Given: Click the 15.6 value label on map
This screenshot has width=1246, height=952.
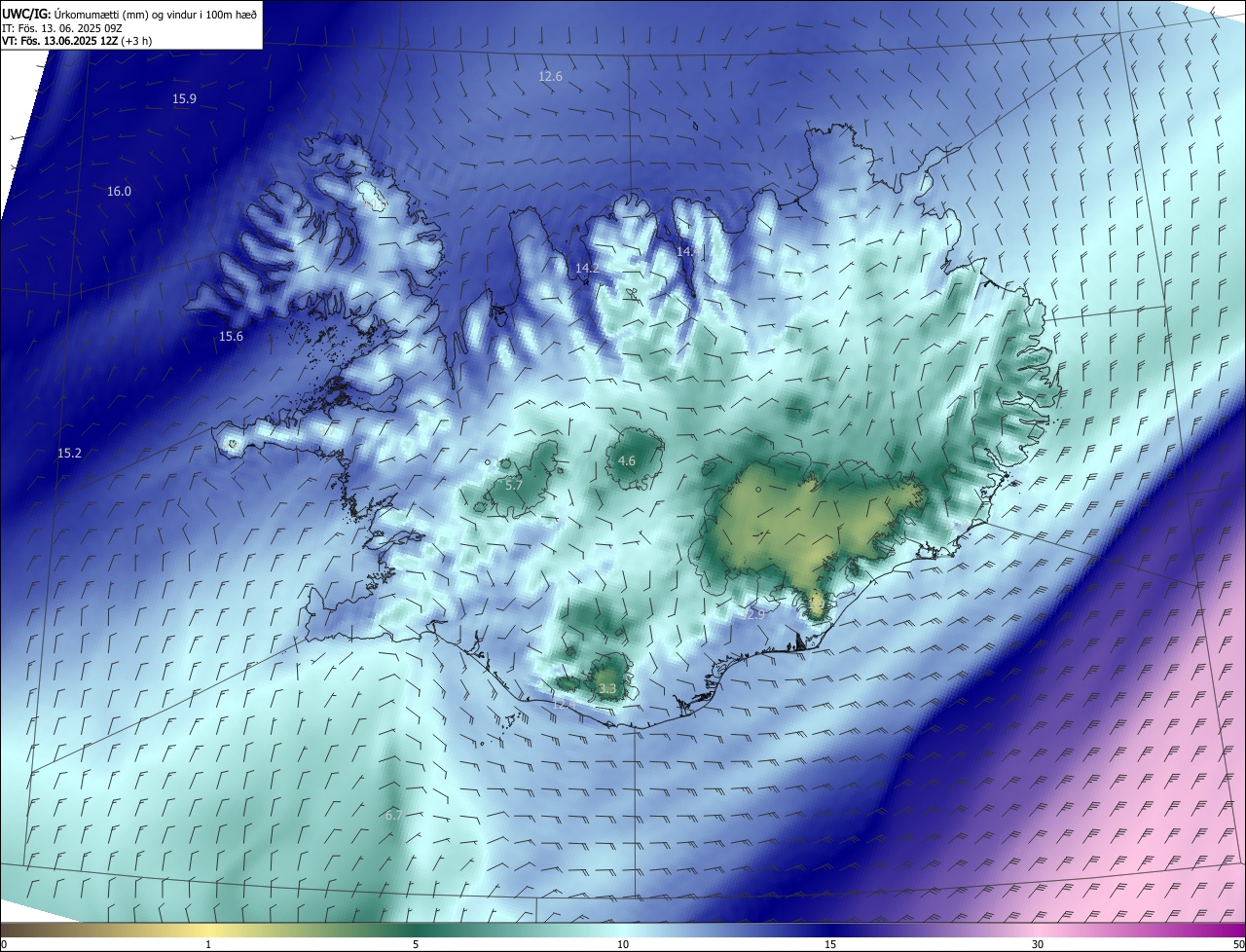Looking at the screenshot, I should click(x=231, y=337).
